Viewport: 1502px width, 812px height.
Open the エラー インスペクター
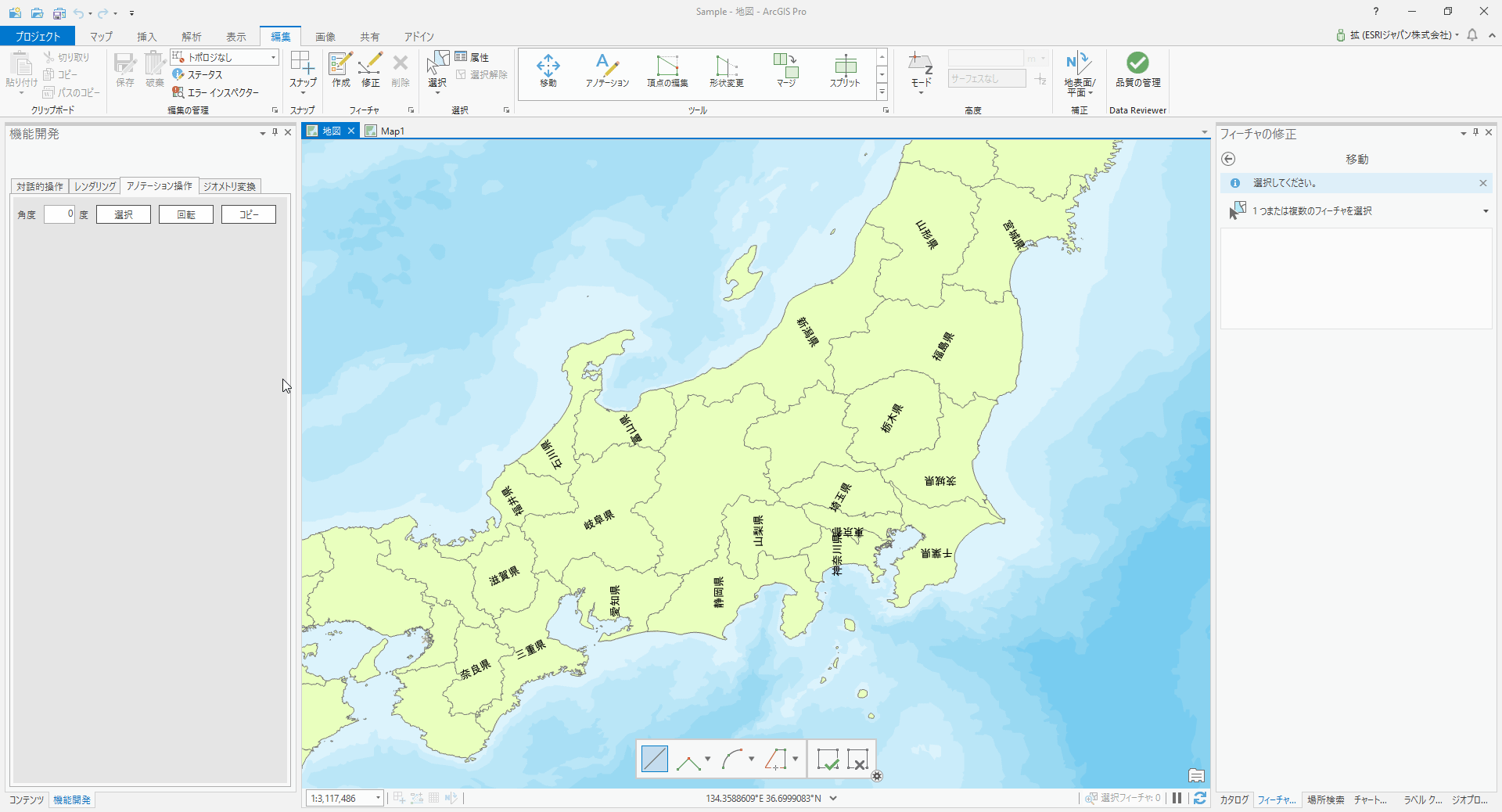pos(215,92)
